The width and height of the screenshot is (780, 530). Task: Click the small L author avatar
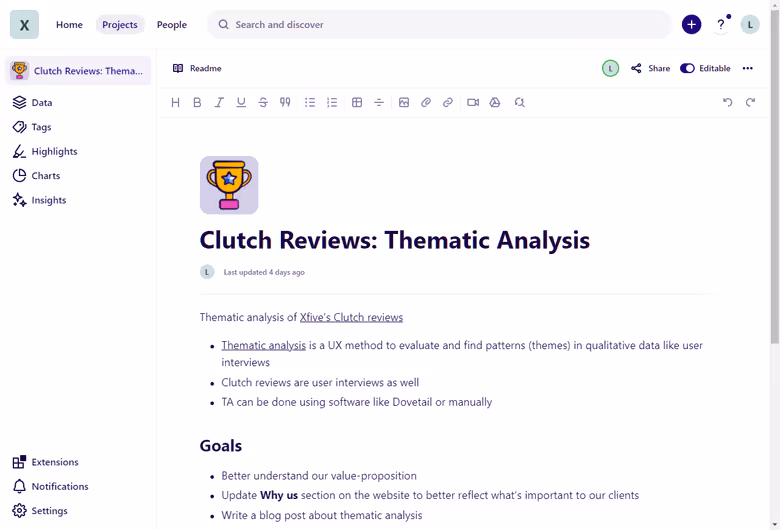click(207, 272)
